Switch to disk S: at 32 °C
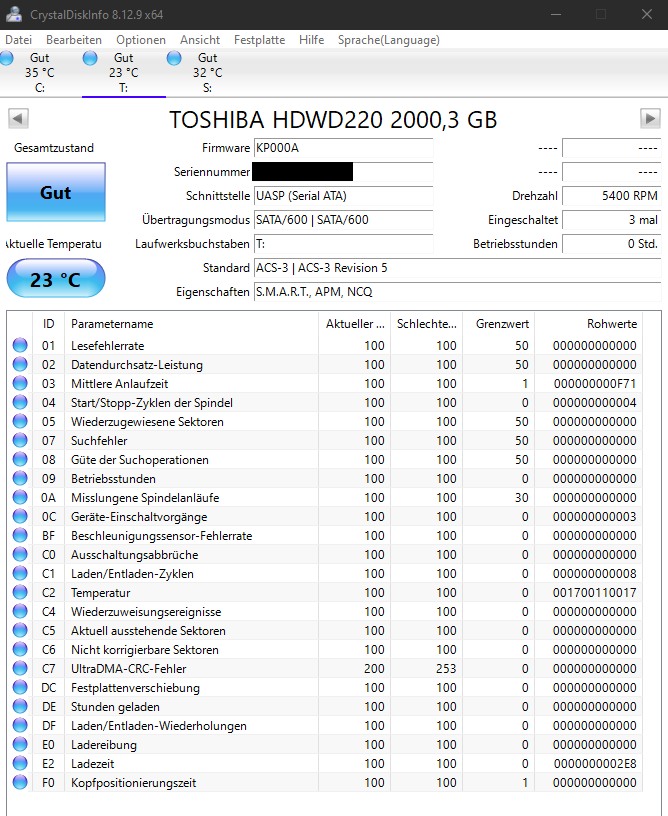The width and height of the screenshot is (668, 816). [x=208, y=73]
